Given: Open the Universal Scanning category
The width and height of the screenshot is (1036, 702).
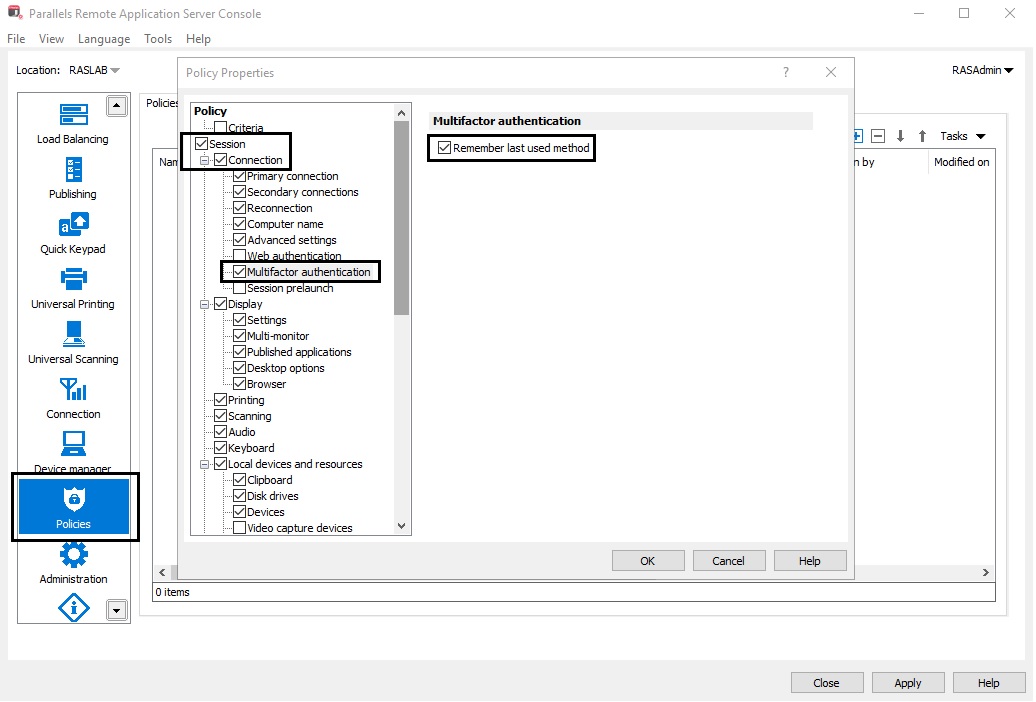Looking at the screenshot, I should [73, 343].
